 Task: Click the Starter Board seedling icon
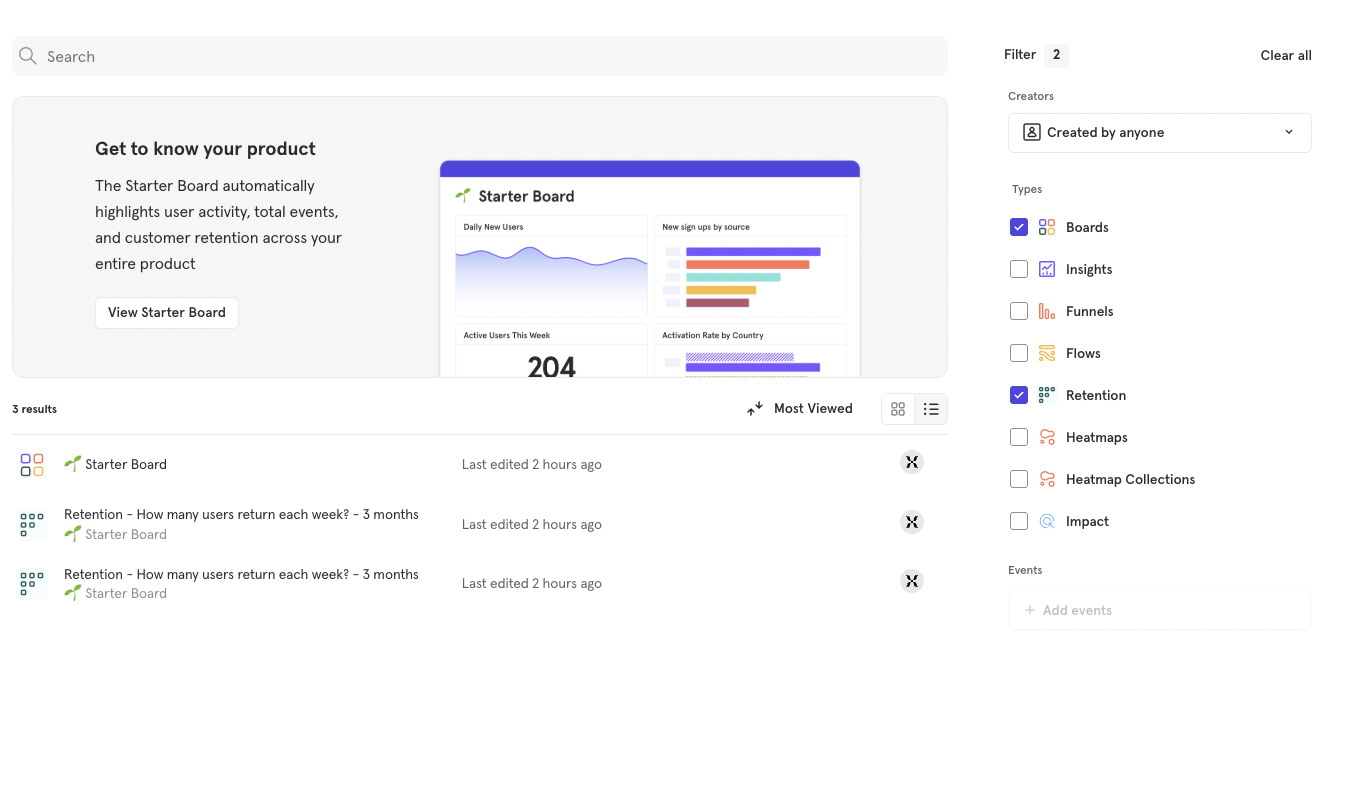(72, 464)
